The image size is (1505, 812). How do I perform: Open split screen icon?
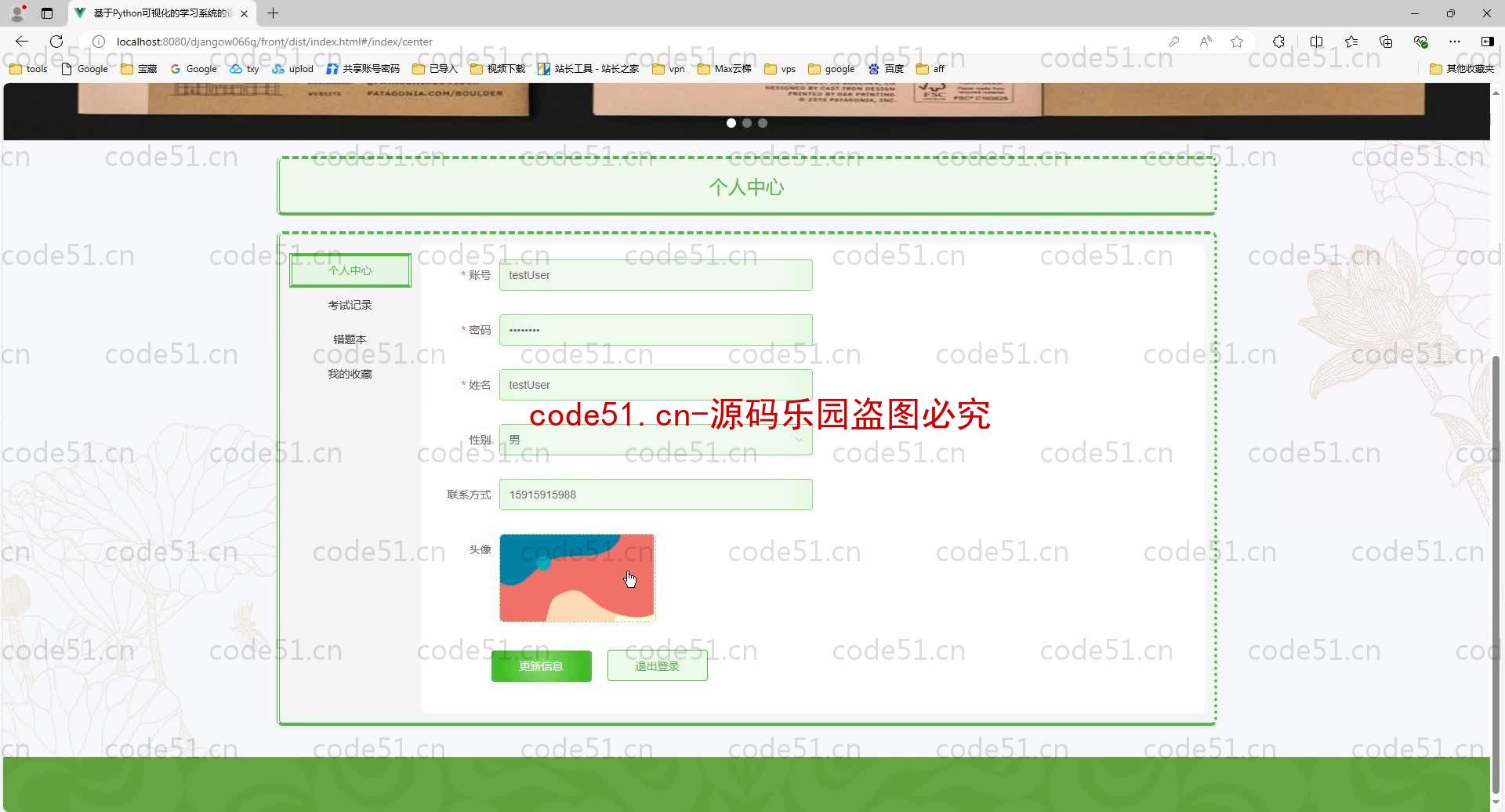(x=1316, y=42)
